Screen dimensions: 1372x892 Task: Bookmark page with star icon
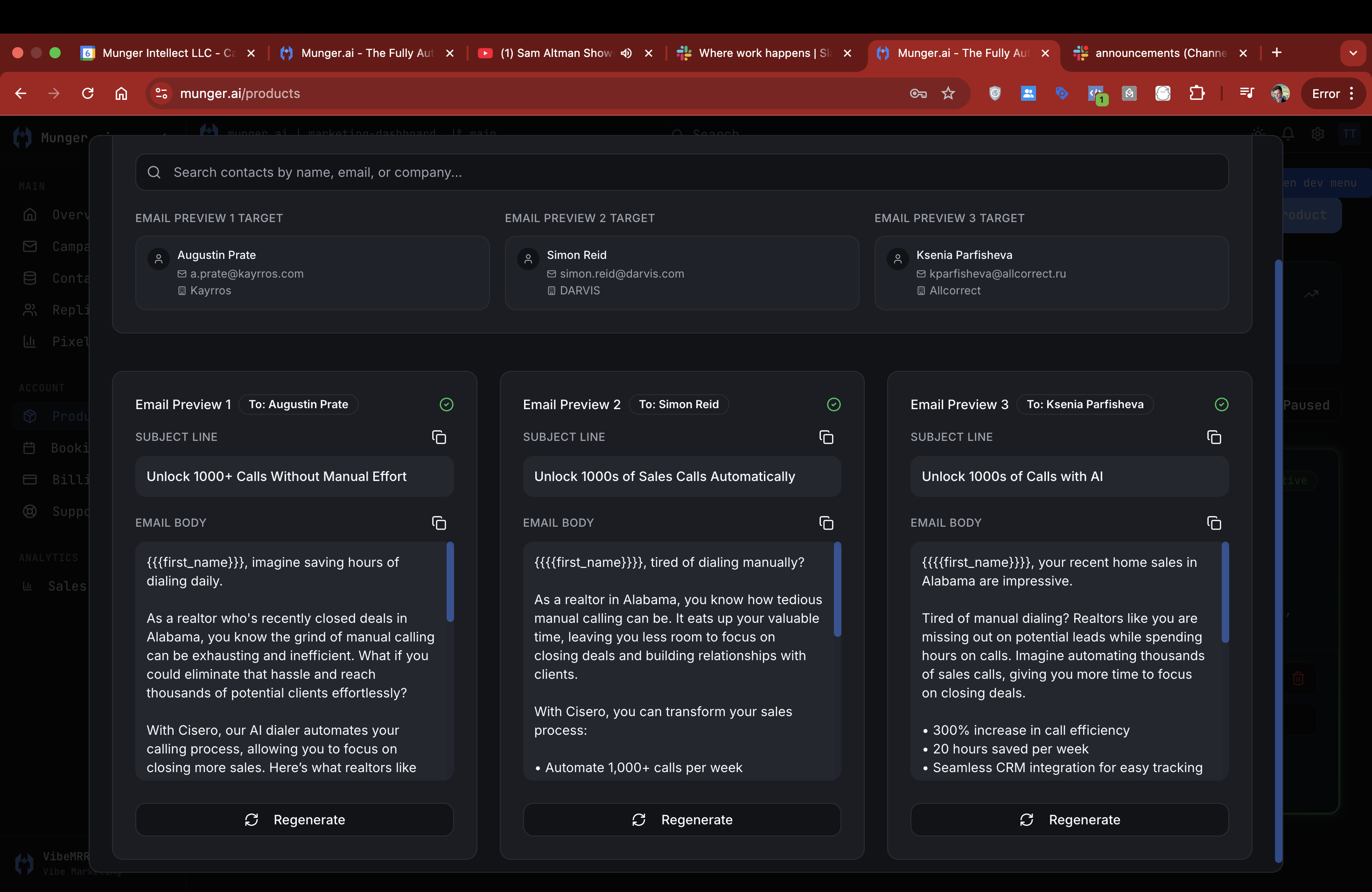(x=948, y=93)
